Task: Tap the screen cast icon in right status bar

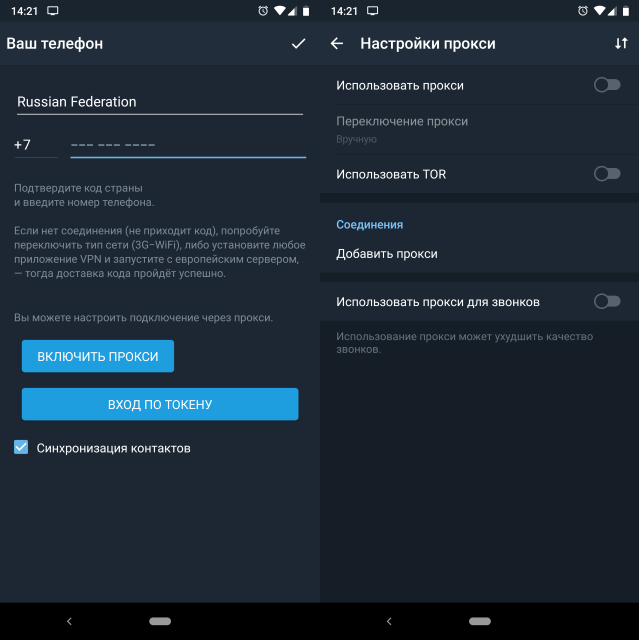Action: (x=373, y=11)
